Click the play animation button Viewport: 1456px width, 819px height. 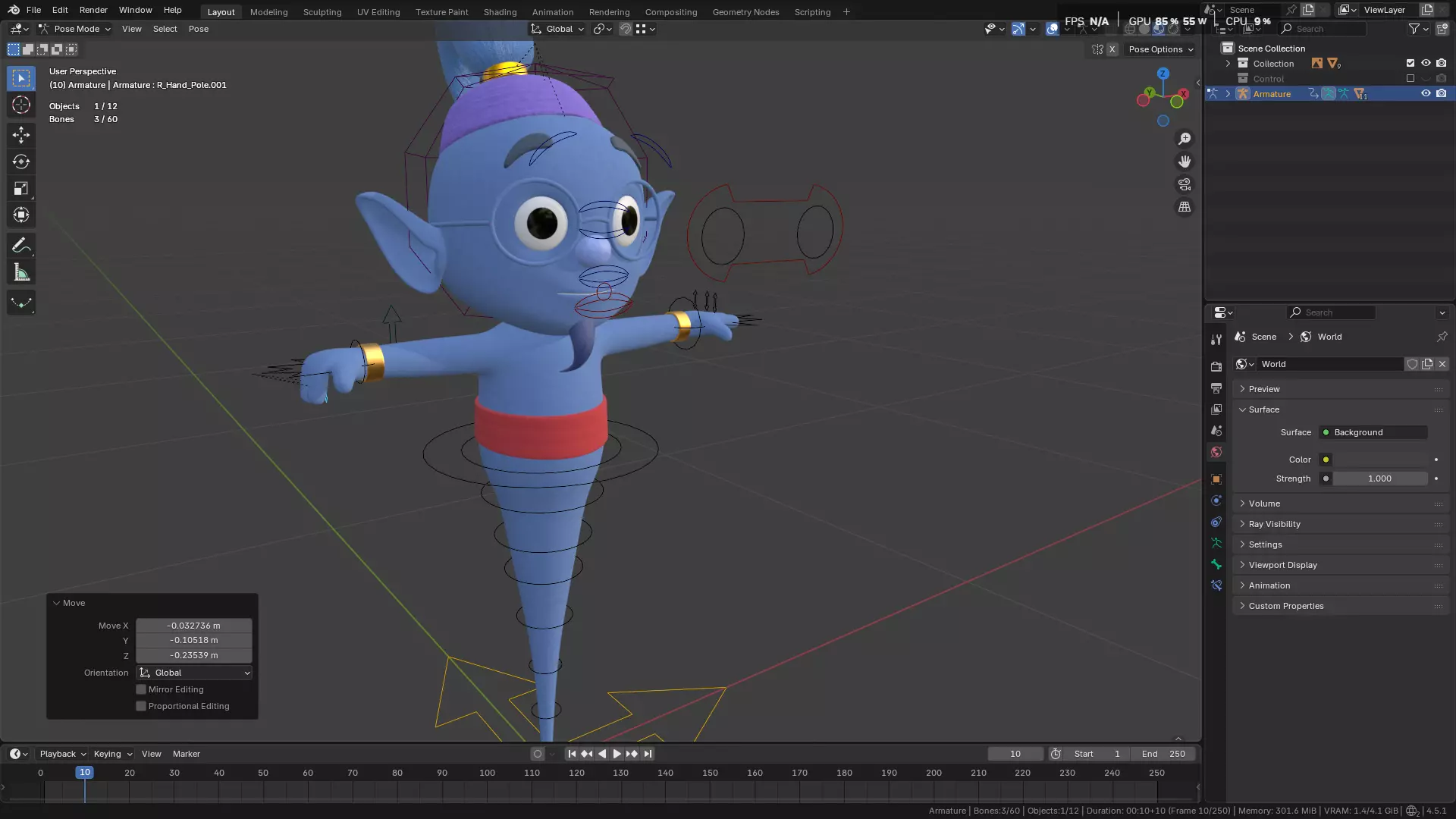point(617,754)
